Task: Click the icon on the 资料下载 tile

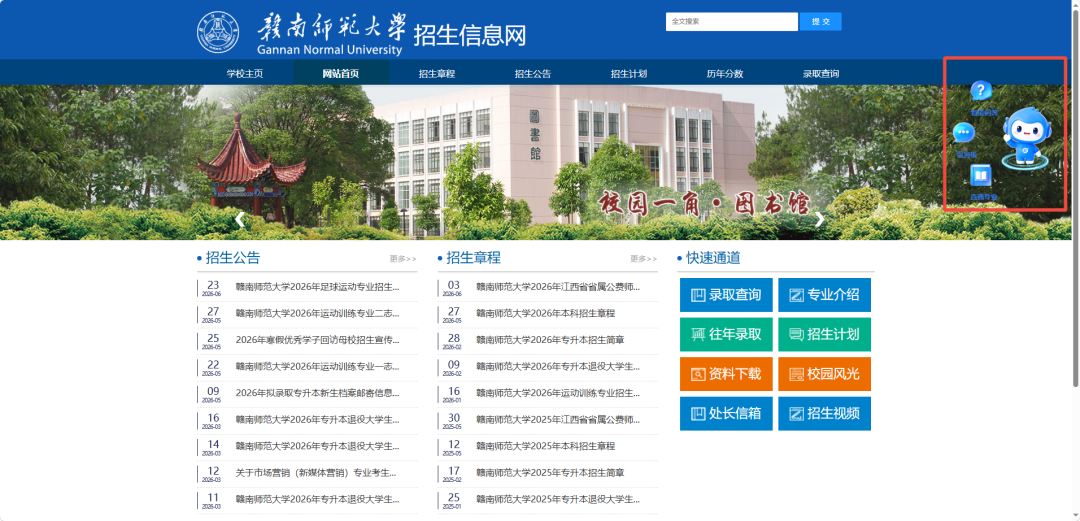Action: pos(698,374)
